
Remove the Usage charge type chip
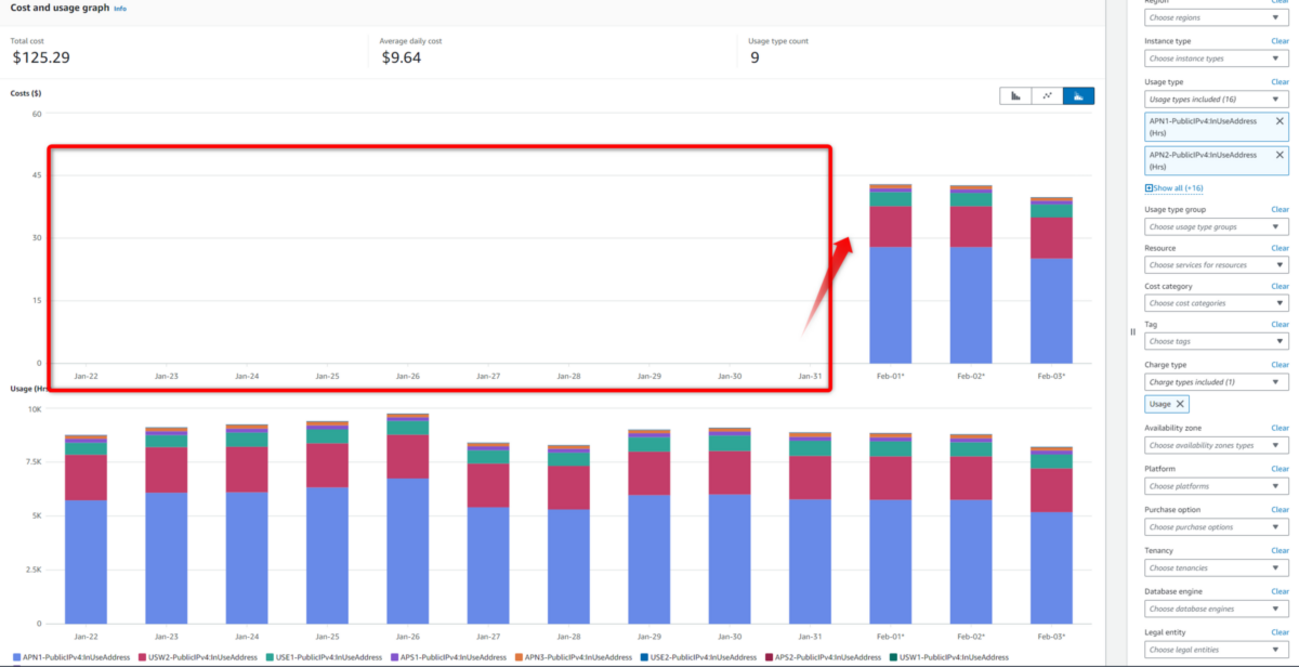(1180, 404)
